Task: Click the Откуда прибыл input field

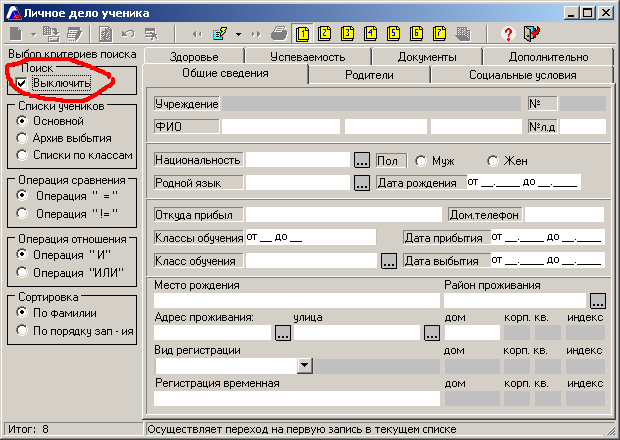Action: click(344, 215)
